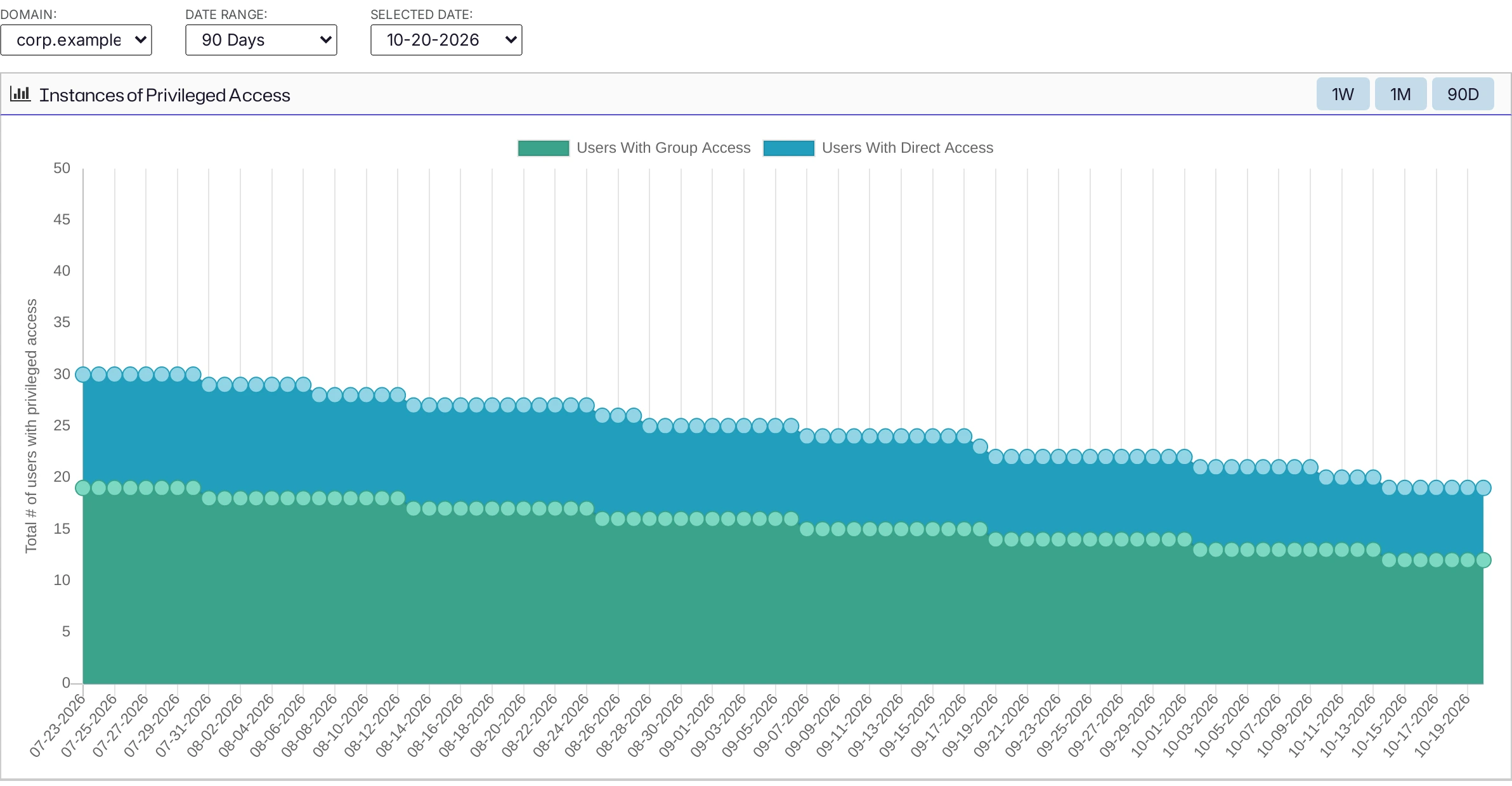Click the y-axis value 25
This screenshot has height=786, width=1512.
tap(62, 425)
